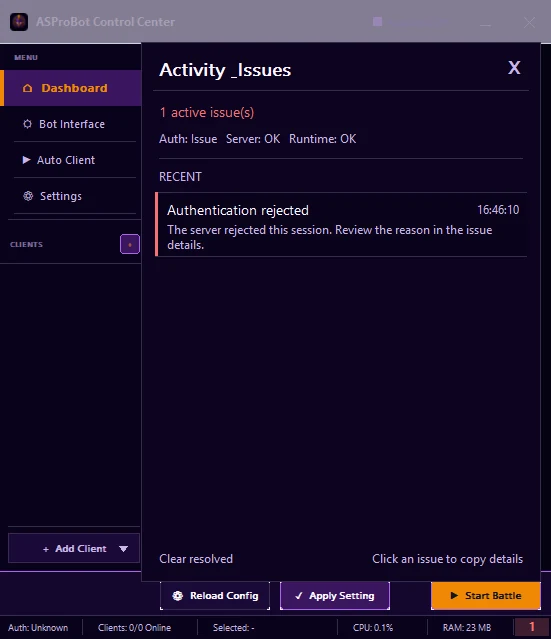Click the Settings gear icon

pyautogui.click(x=28, y=196)
